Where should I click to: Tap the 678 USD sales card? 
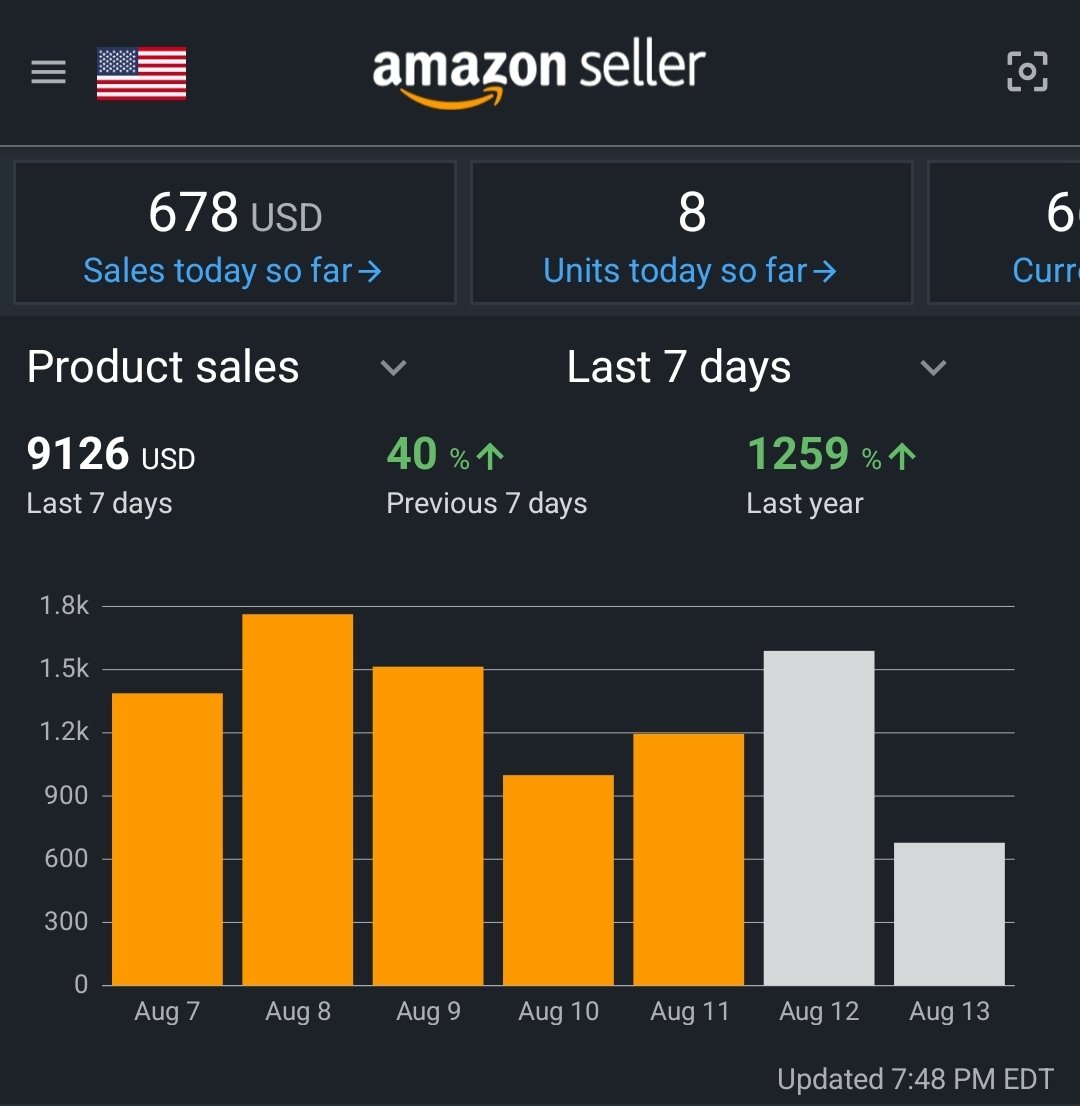(x=235, y=233)
